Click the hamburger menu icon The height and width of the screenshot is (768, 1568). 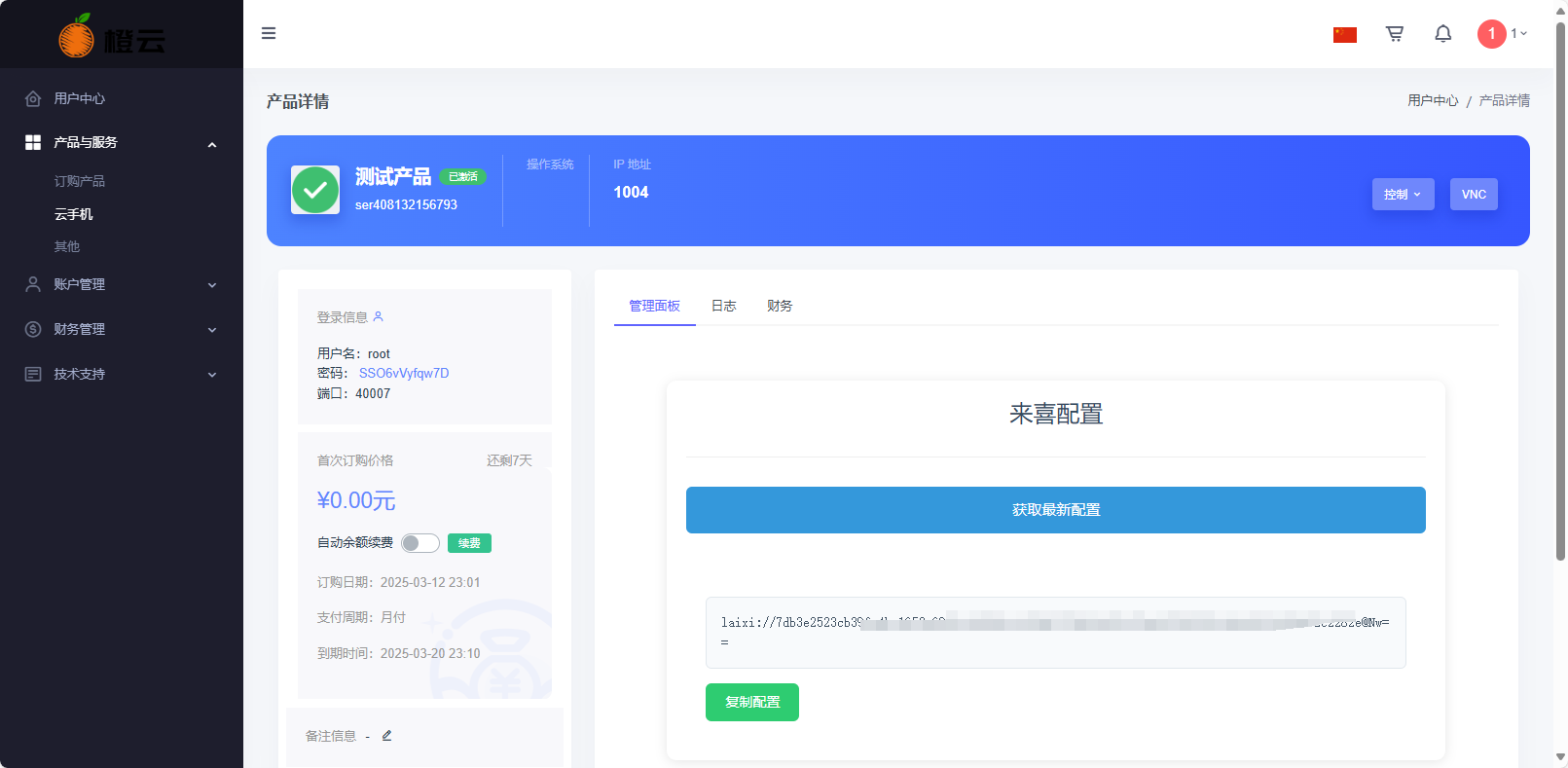click(x=269, y=33)
